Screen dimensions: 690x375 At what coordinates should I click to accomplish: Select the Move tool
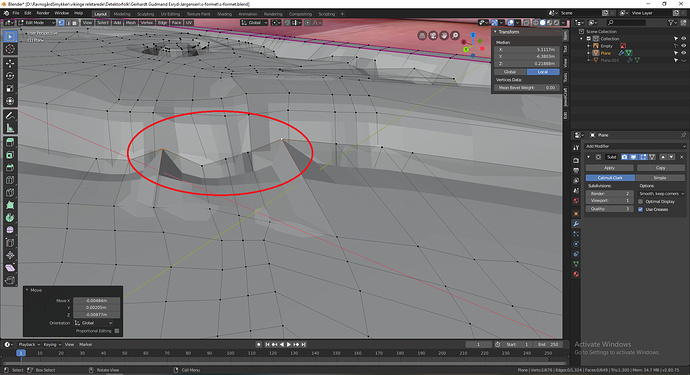tap(10, 63)
